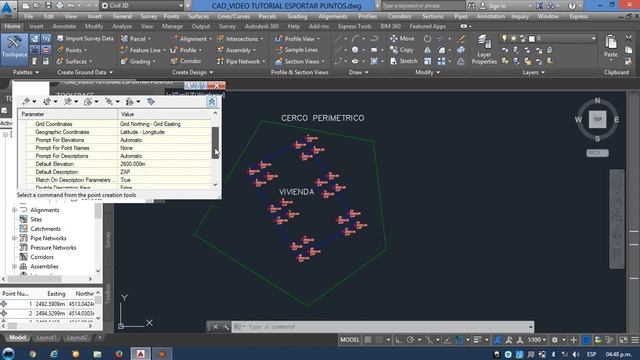Switch to the Output ribbon tab
640x360 pixels.
pyautogui.click(x=200, y=26)
